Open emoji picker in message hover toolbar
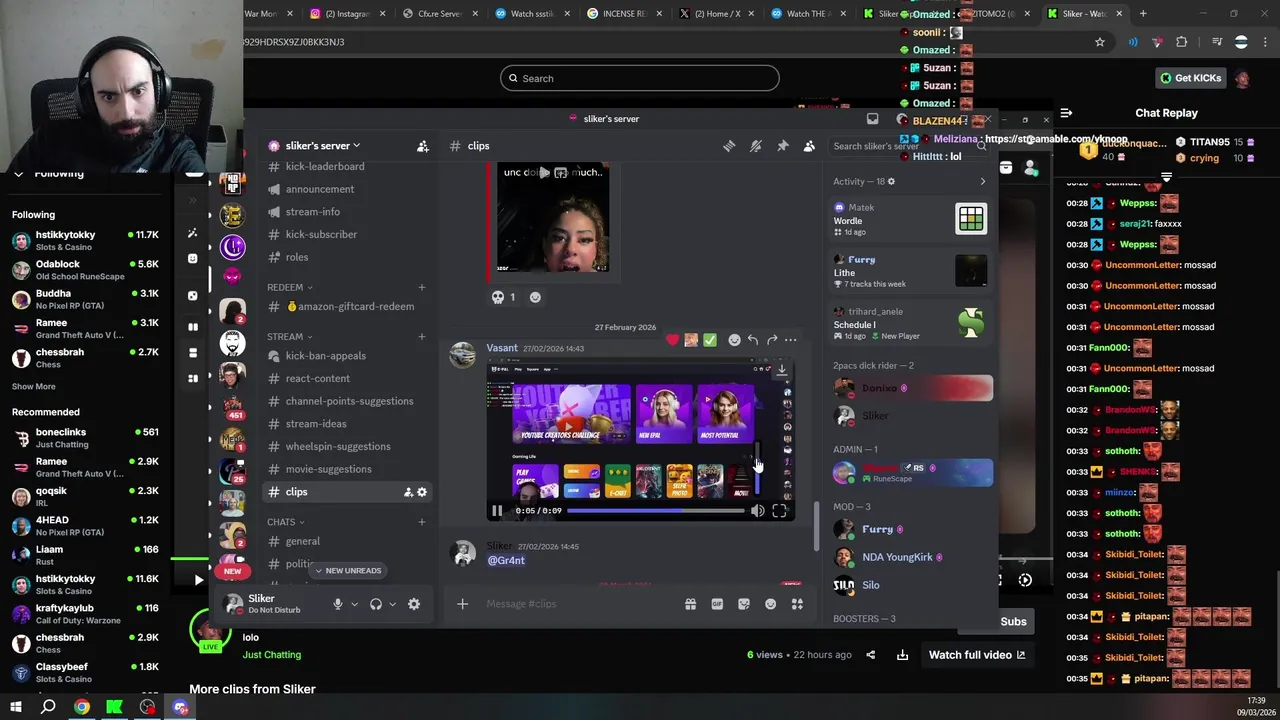1280x720 pixels. pos(734,340)
